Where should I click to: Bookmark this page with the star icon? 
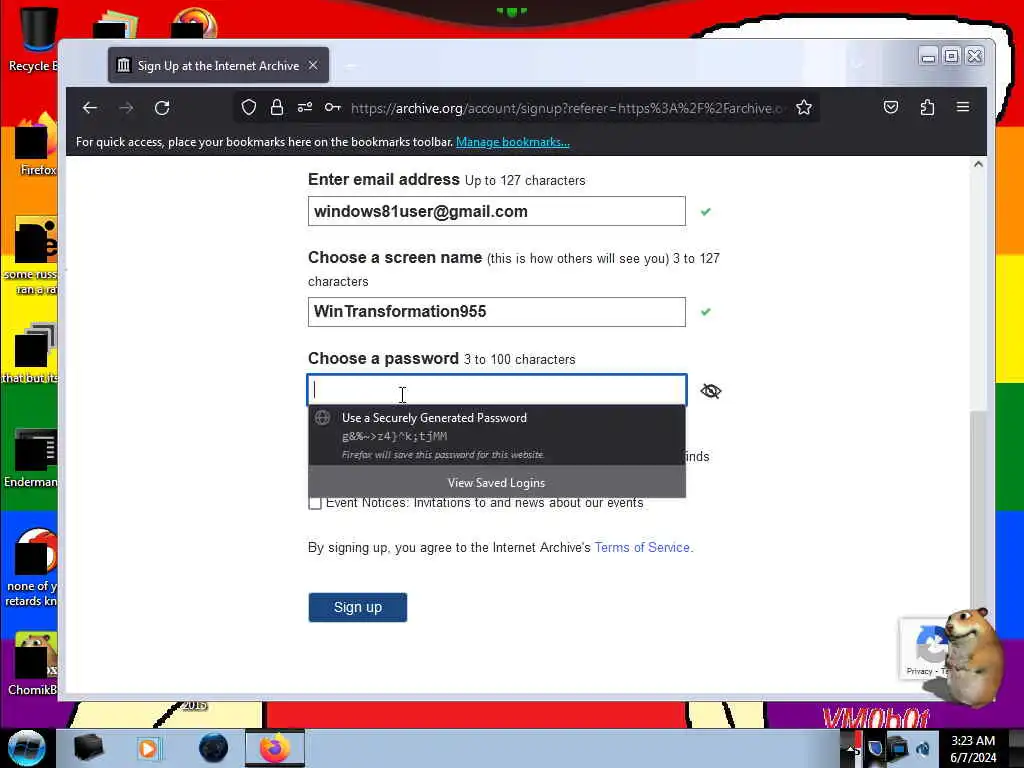(804, 107)
